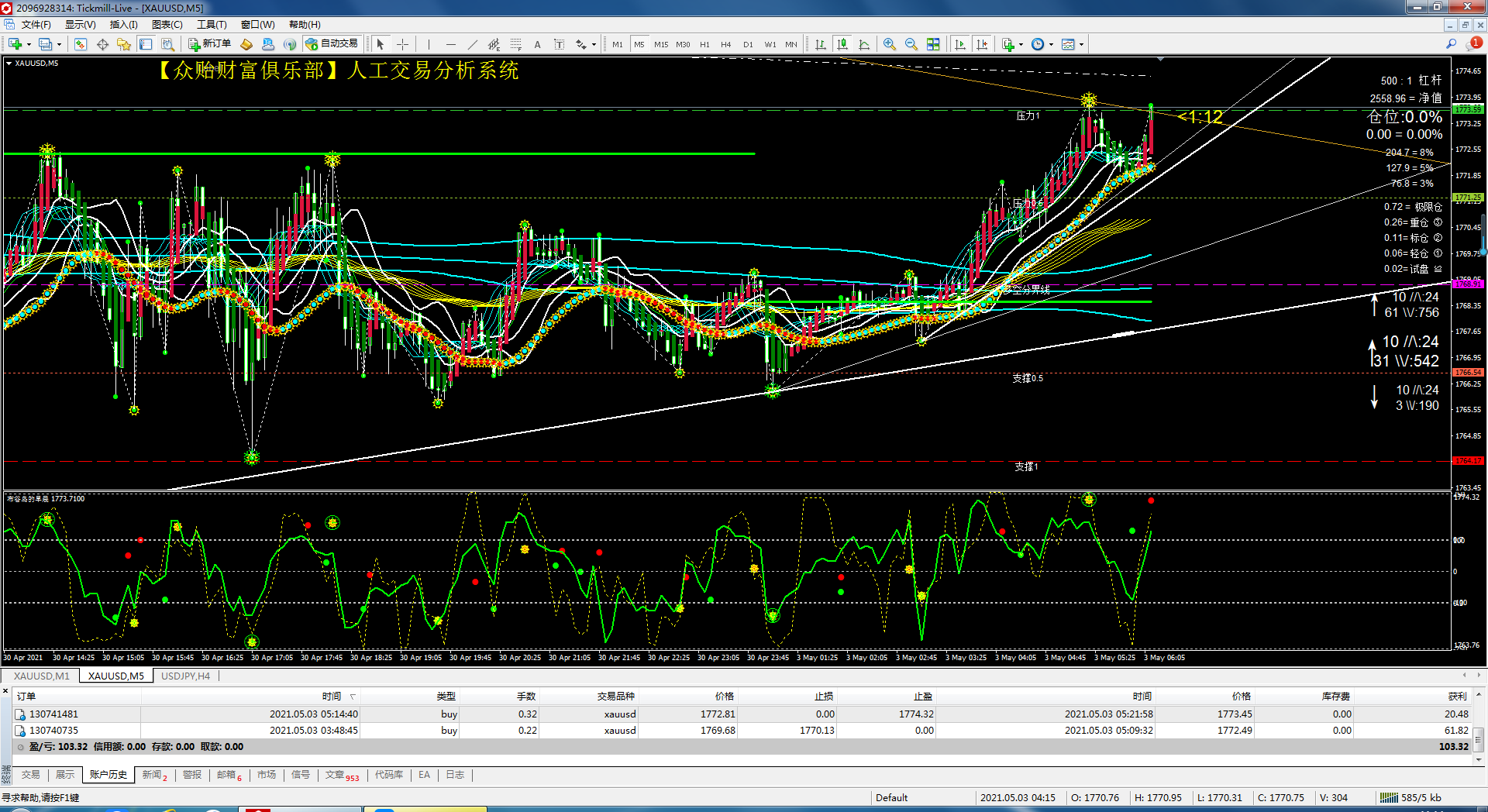This screenshot has width=1488, height=812.
Task: Click the 新订单 new order button
Action: [210, 44]
